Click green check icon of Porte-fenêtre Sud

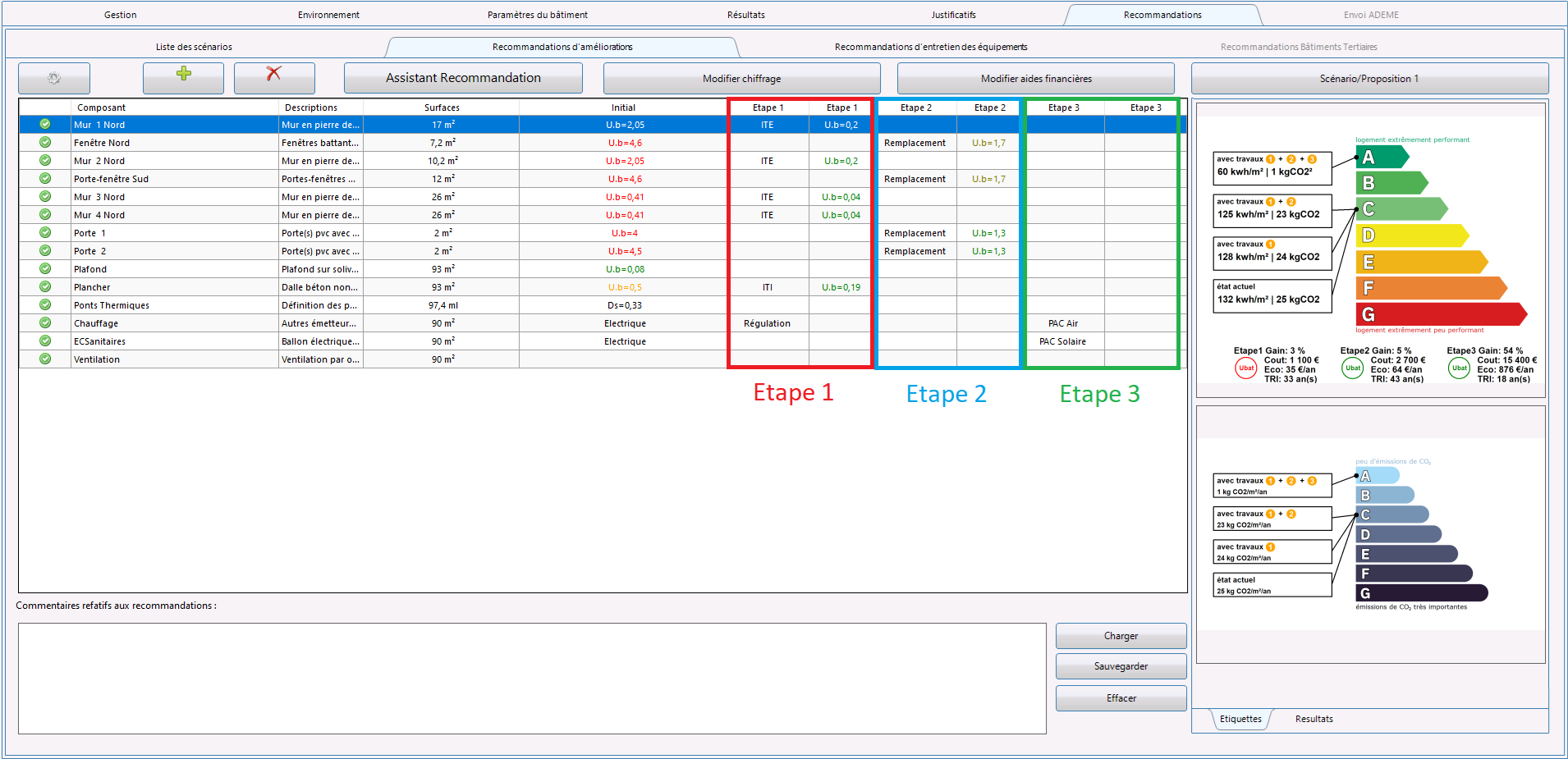coord(45,179)
